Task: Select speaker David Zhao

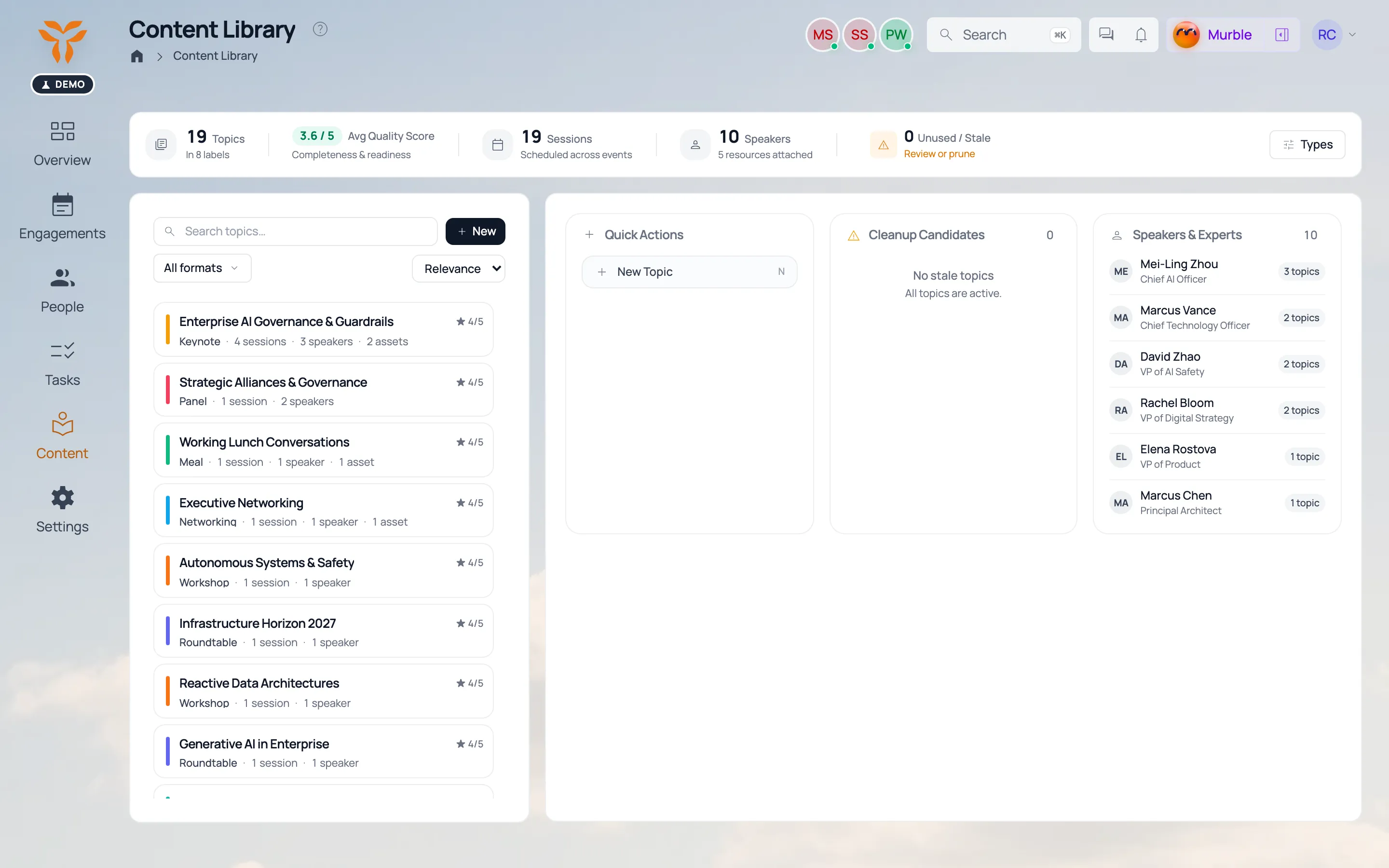Action: 1217,364
